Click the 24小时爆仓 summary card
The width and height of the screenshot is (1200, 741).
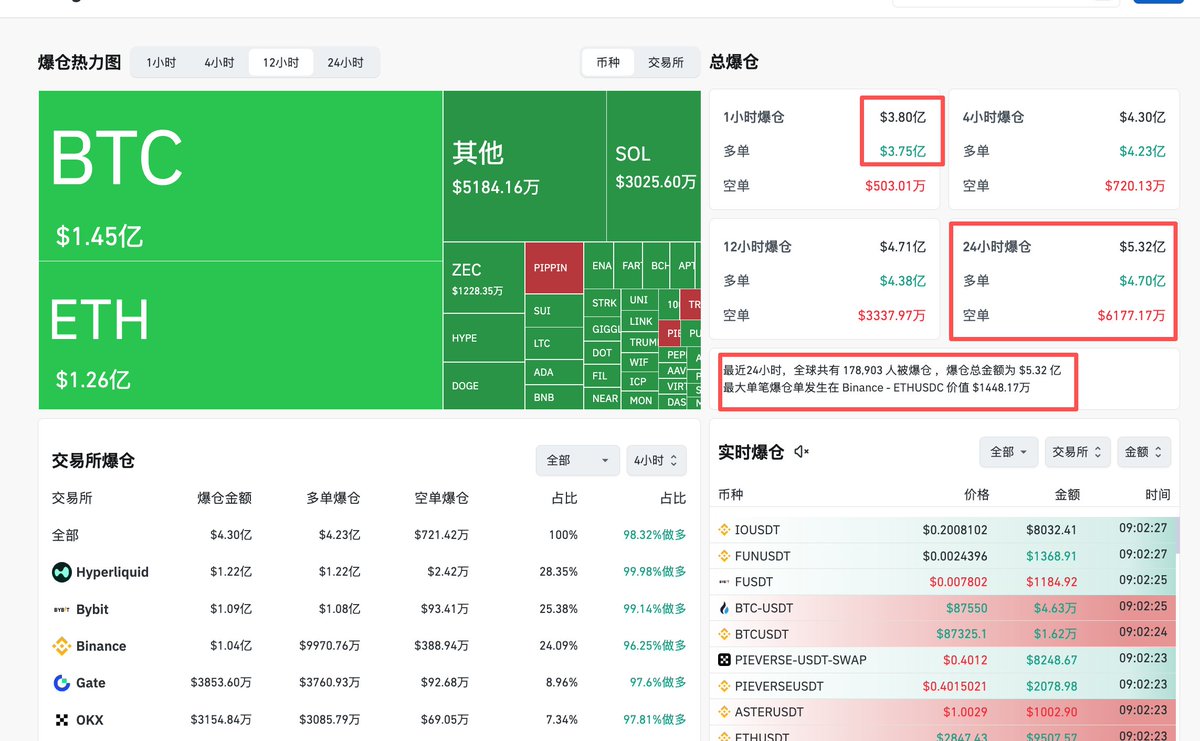point(1064,279)
